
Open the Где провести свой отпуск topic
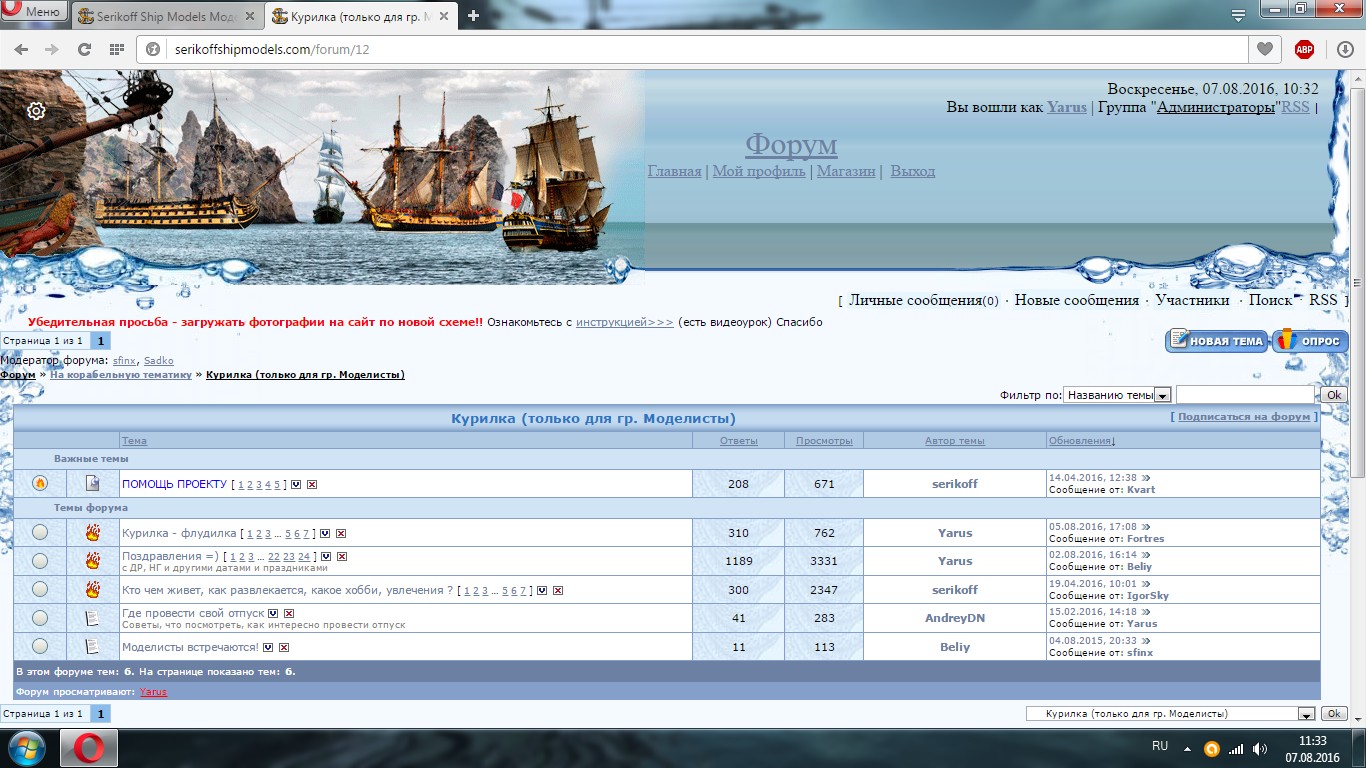tap(193, 613)
